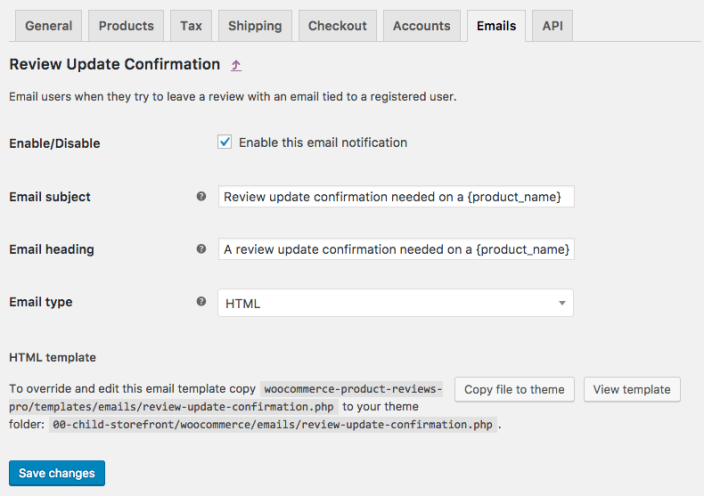Screen dimensions: 704x496
Task: Open the Products tab
Action: (x=126, y=26)
